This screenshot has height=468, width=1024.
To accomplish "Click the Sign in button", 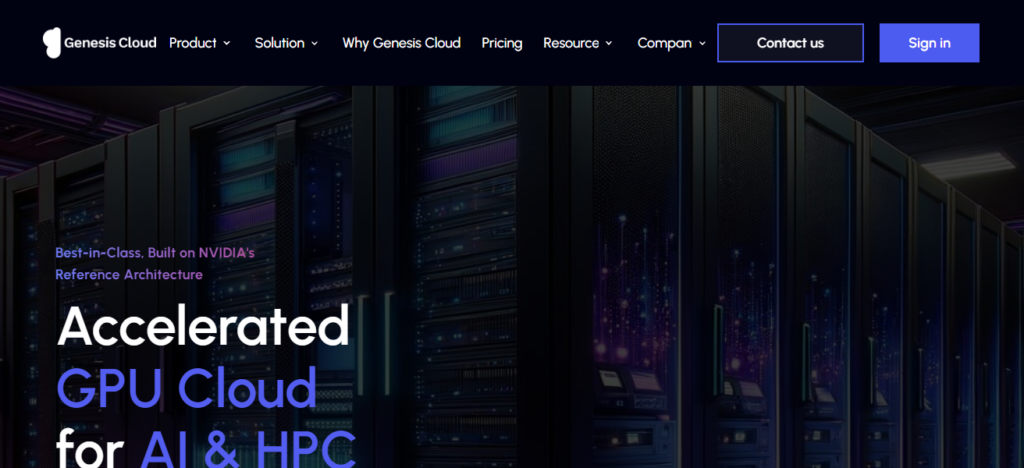I will point(929,43).
